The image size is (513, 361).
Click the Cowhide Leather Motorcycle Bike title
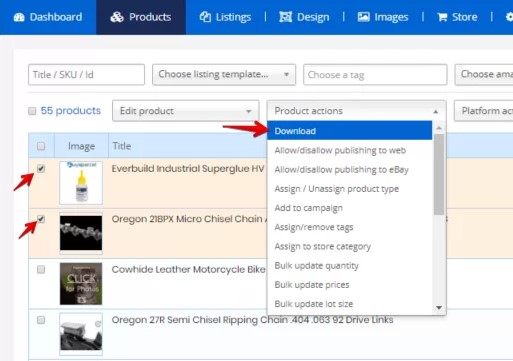pyautogui.click(x=189, y=269)
